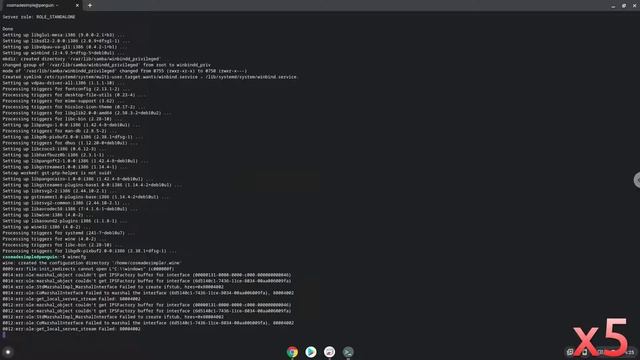Click the 'Setting up wine32:i386' line
Screen dimensions: 640x360
click(x=48, y=227)
